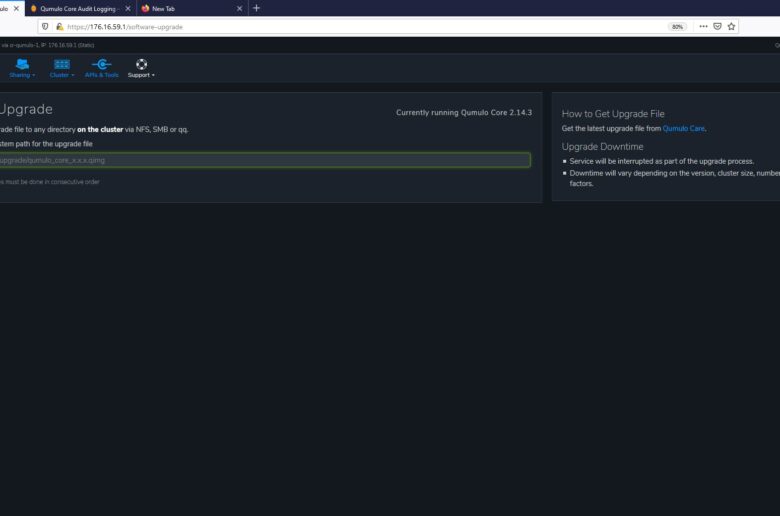Open the Sharing menu
Image resolution: width=780 pixels, height=516 pixels.
[22, 68]
